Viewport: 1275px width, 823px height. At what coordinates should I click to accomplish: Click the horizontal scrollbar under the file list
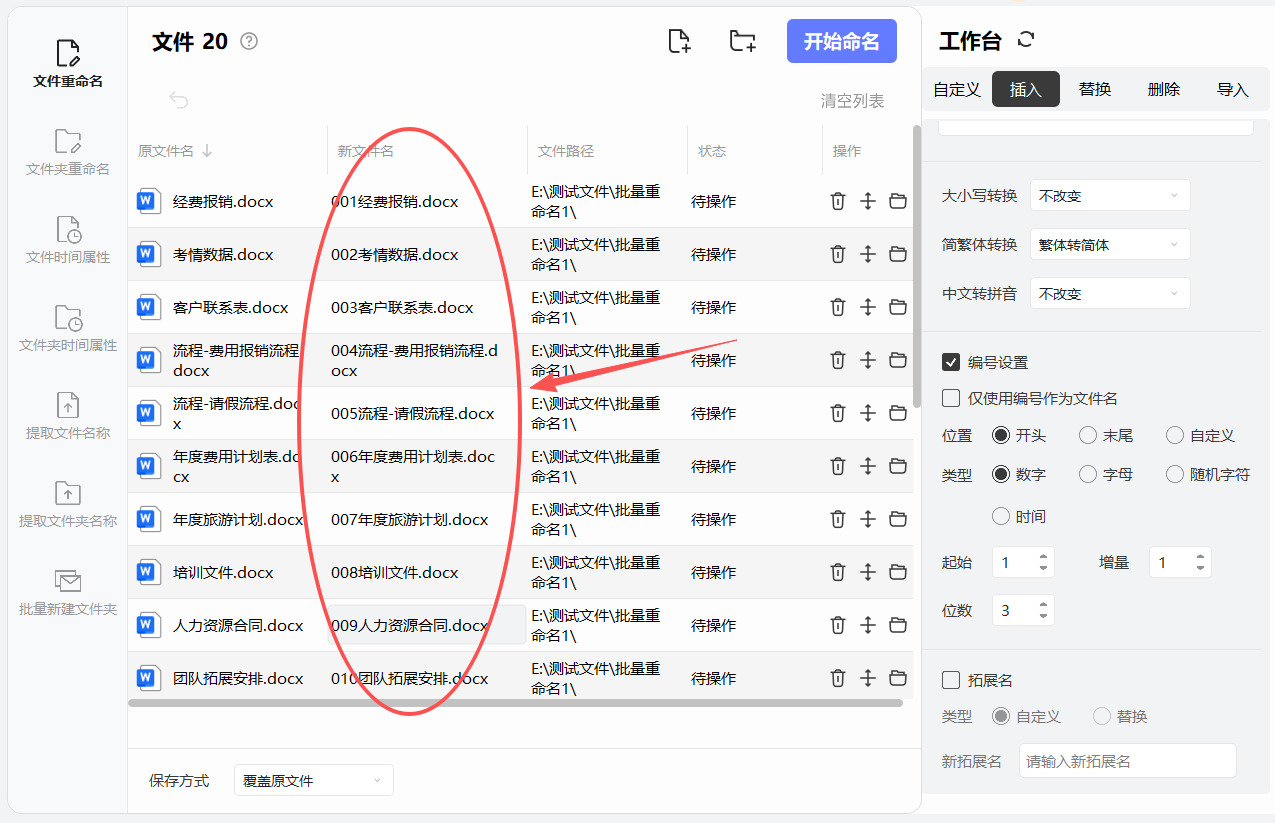click(x=515, y=703)
